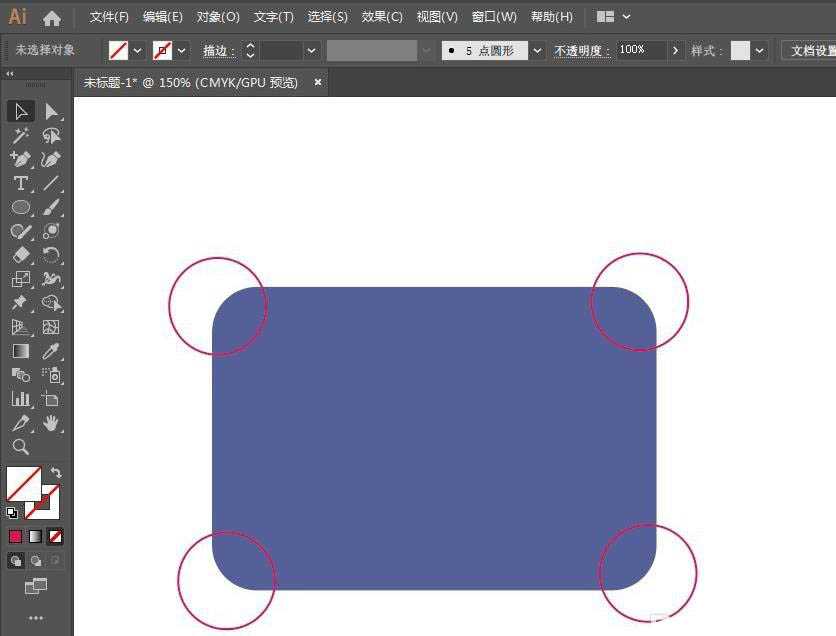Screen dimensions: 836x636
Task: Click the 文档设置 button
Action: (x=808, y=50)
